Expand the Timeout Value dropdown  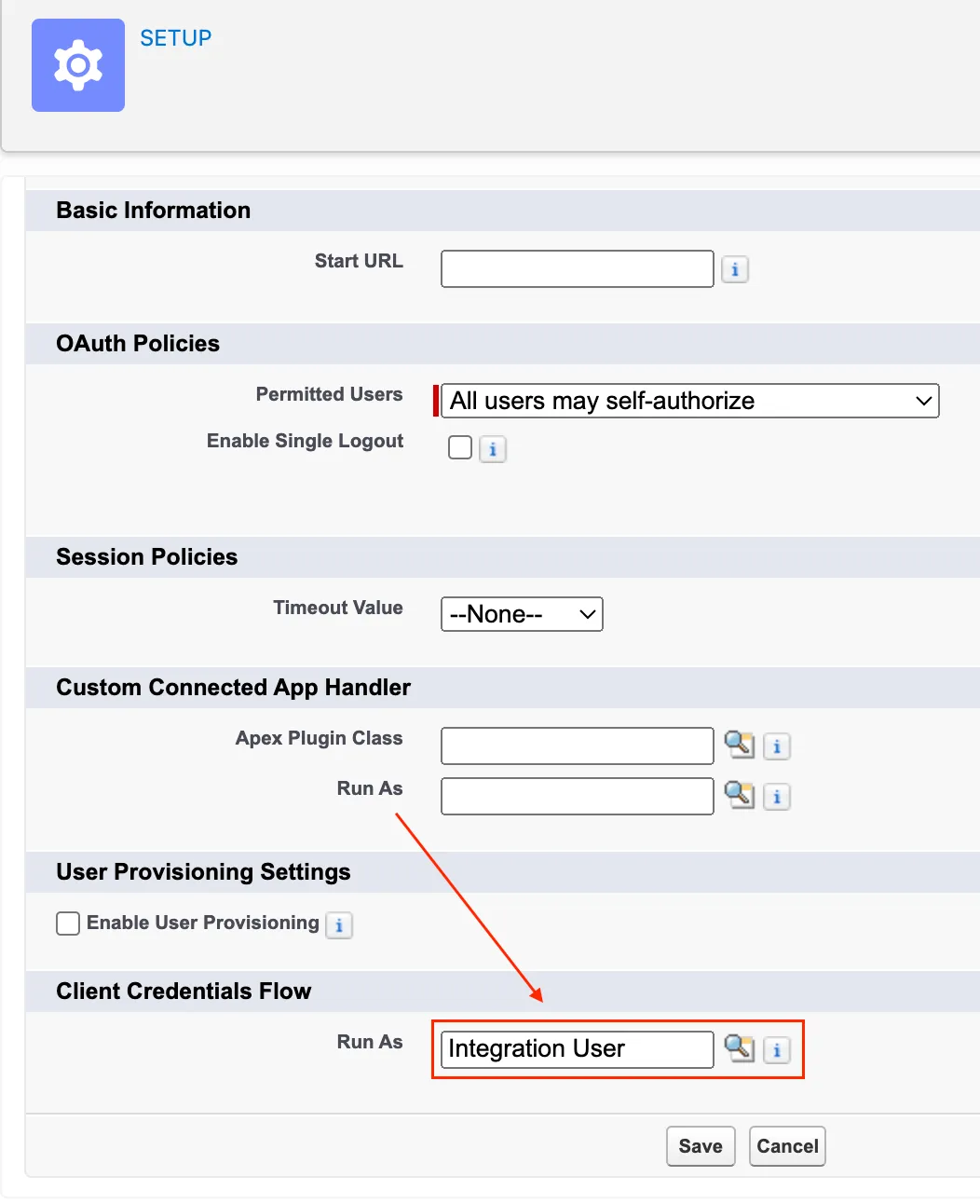pyautogui.click(x=522, y=614)
